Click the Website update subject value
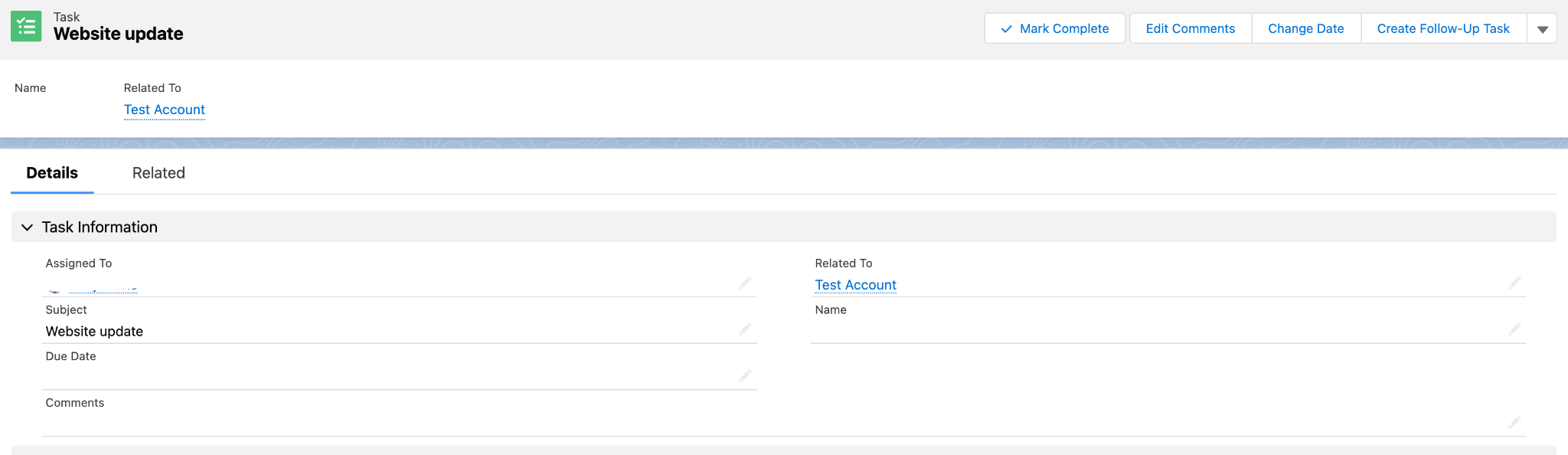1568x455 pixels. [94, 332]
